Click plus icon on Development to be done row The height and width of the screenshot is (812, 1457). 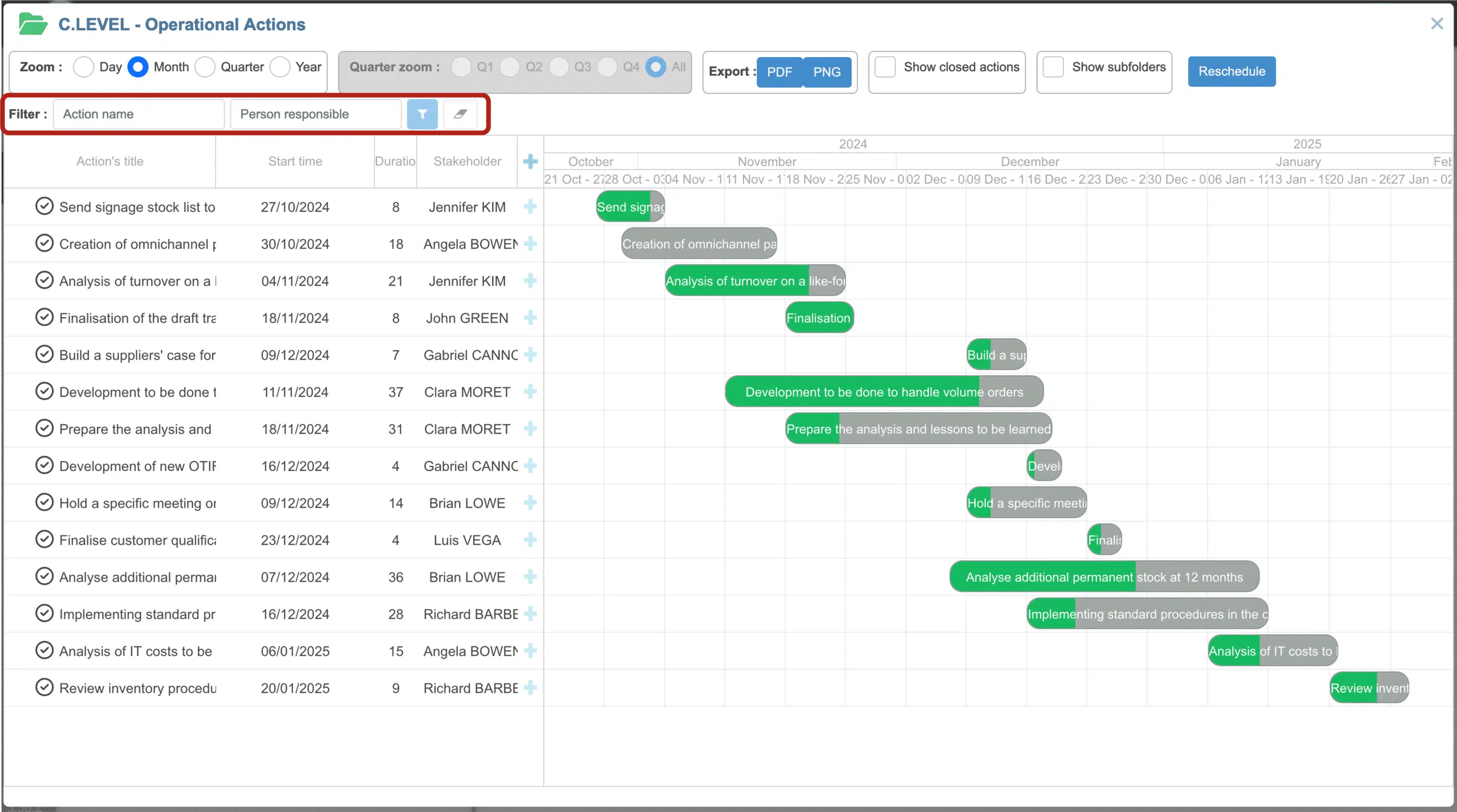[x=530, y=392]
